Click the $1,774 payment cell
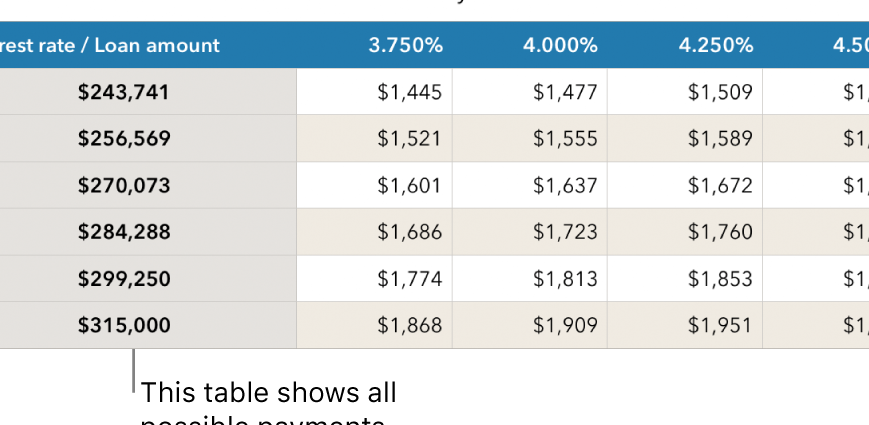The height and width of the screenshot is (425, 869). [x=409, y=278]
